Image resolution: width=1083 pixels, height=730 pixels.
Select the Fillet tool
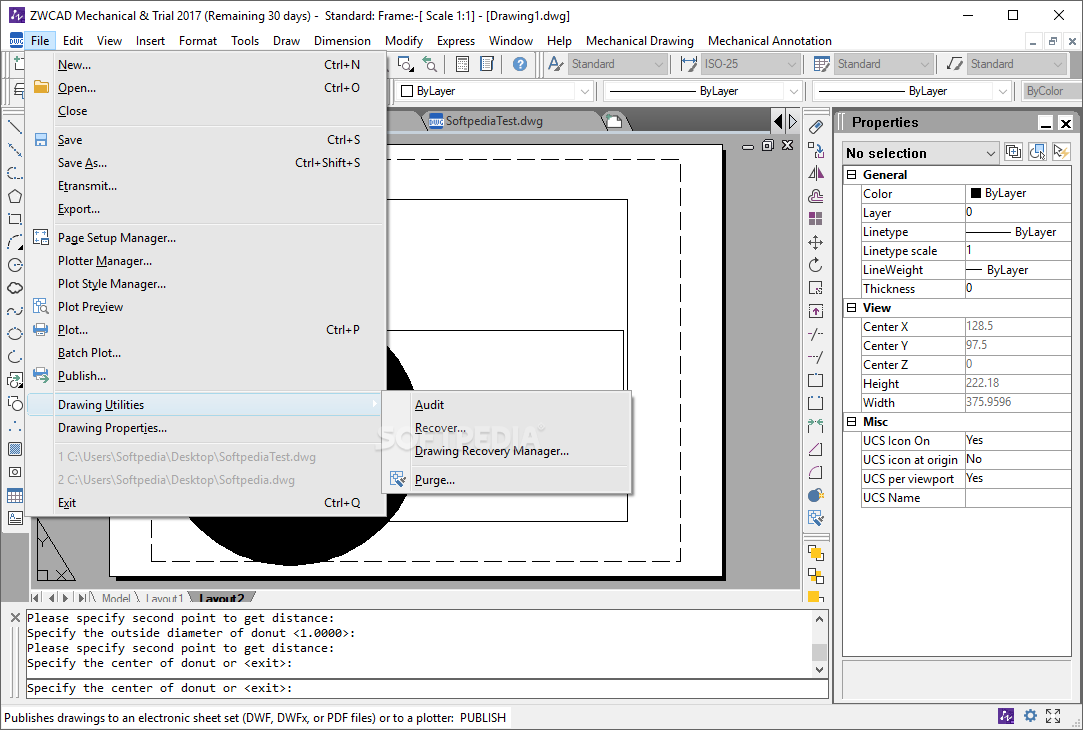click(x=816, y=472)
